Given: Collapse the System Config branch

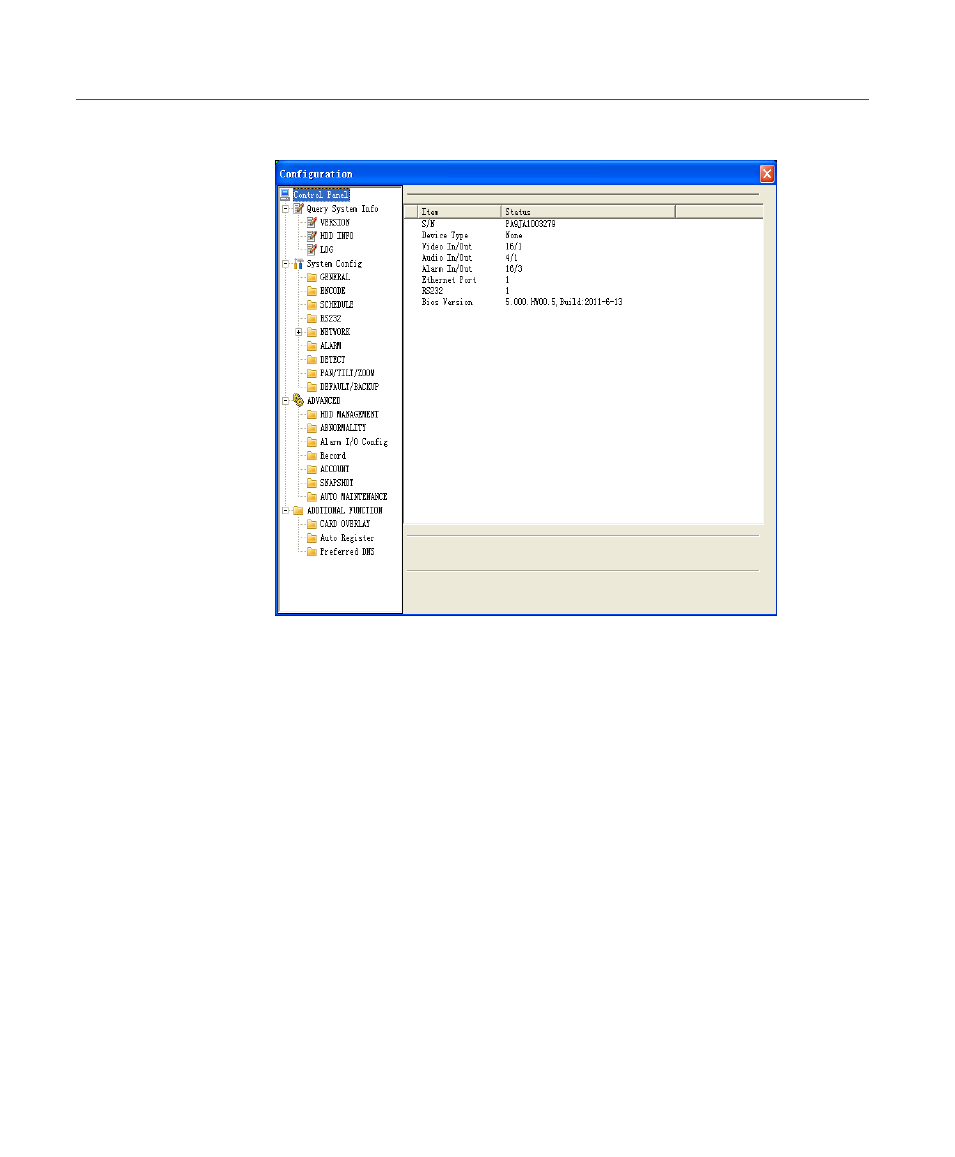Looking at the screenshot, I should click(286, 263).
